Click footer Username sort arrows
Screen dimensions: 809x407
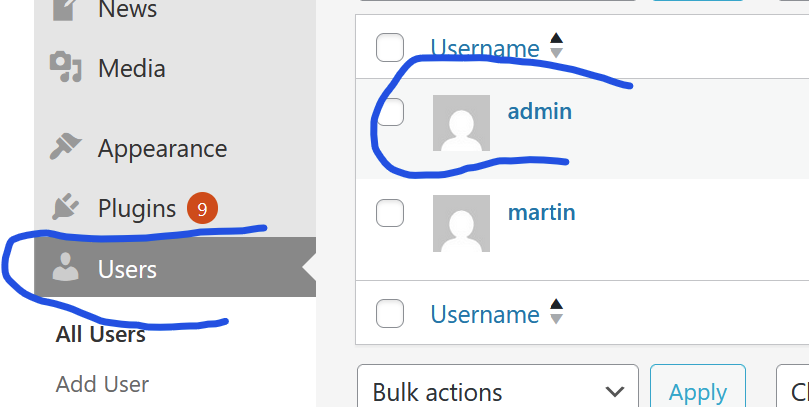(x=557, y=314)
